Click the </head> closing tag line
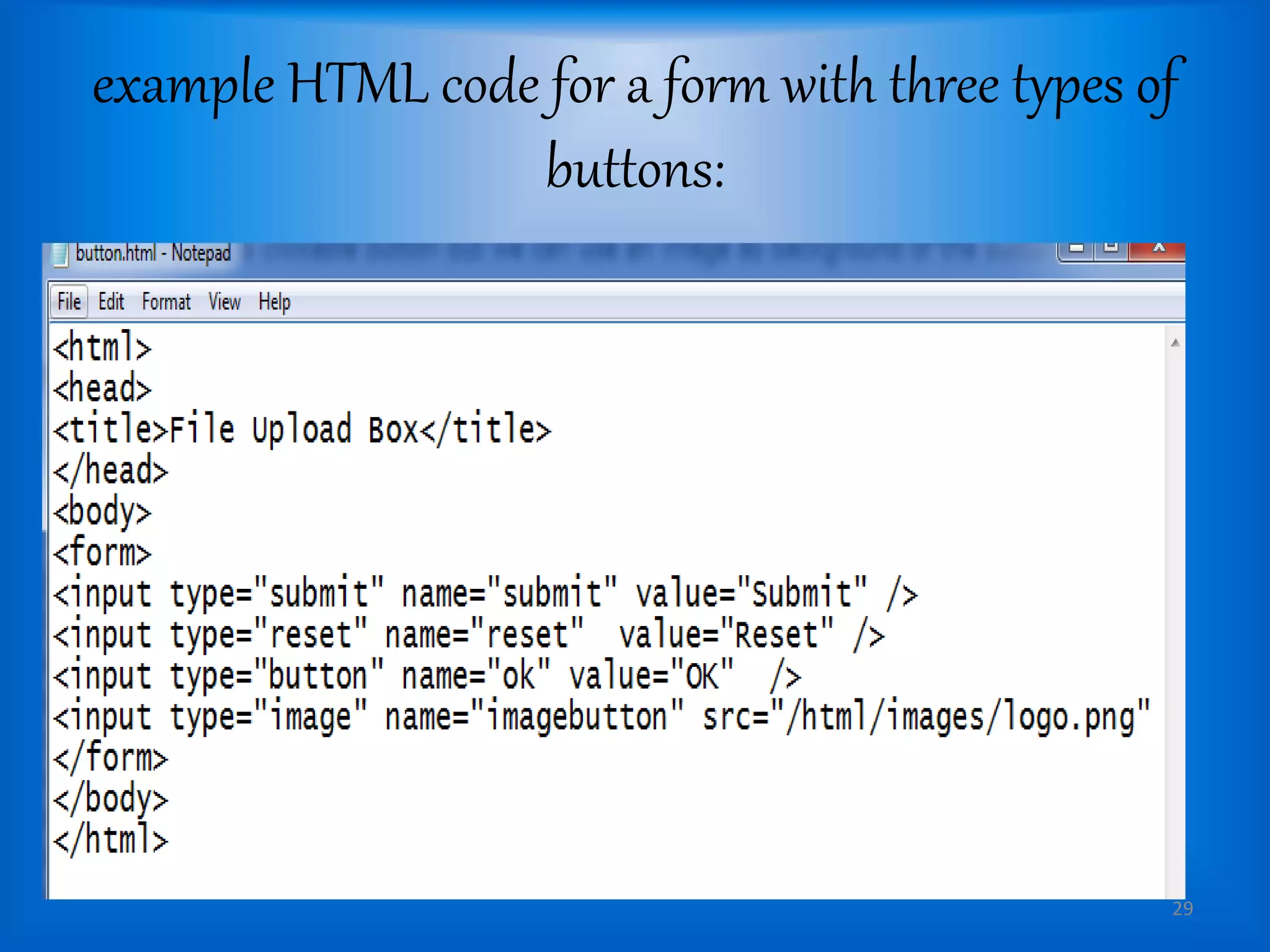Screen dimensions: 1270x952 (x=111, y=471)
